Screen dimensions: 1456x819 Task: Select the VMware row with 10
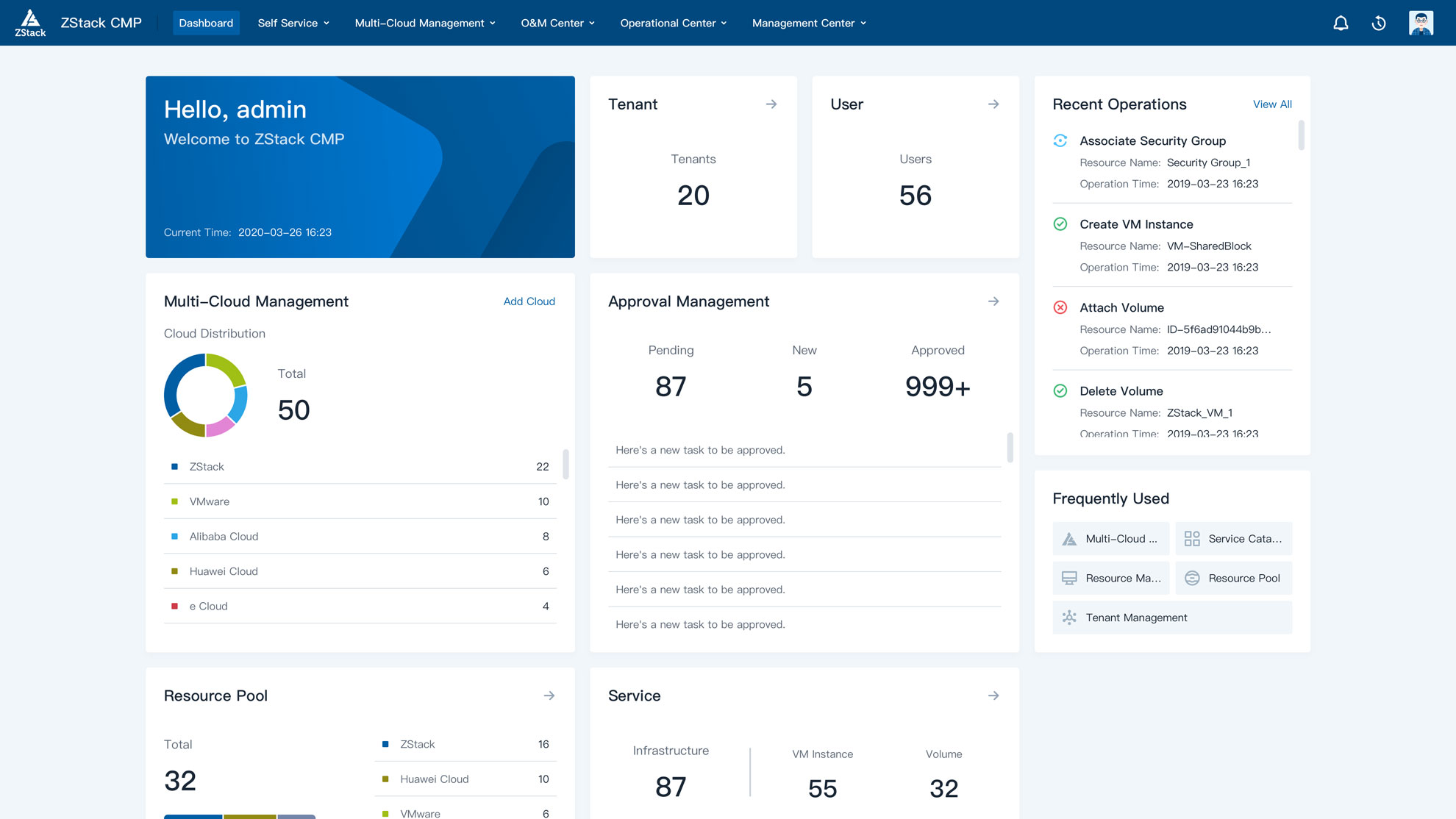tap(360, 501)
